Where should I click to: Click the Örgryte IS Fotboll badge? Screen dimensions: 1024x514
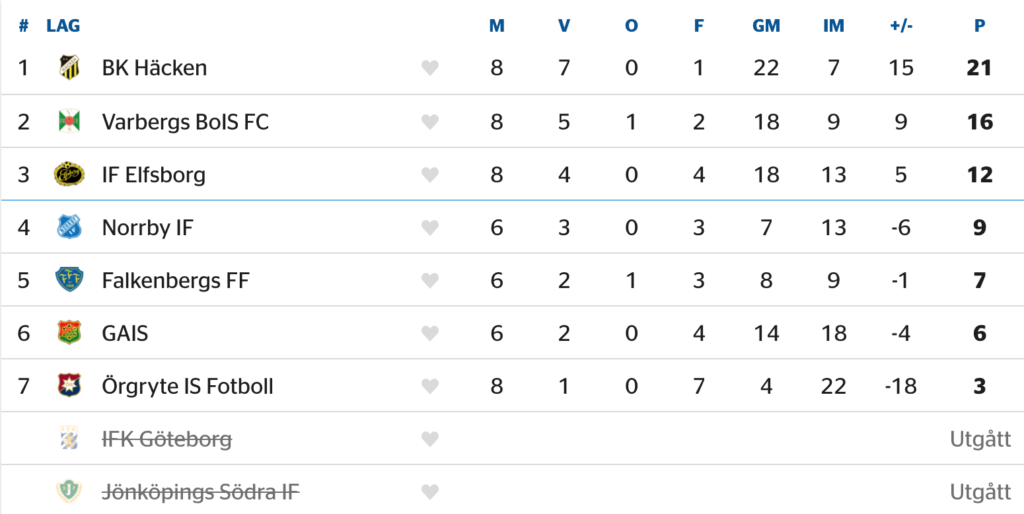(x=68, y=386)
